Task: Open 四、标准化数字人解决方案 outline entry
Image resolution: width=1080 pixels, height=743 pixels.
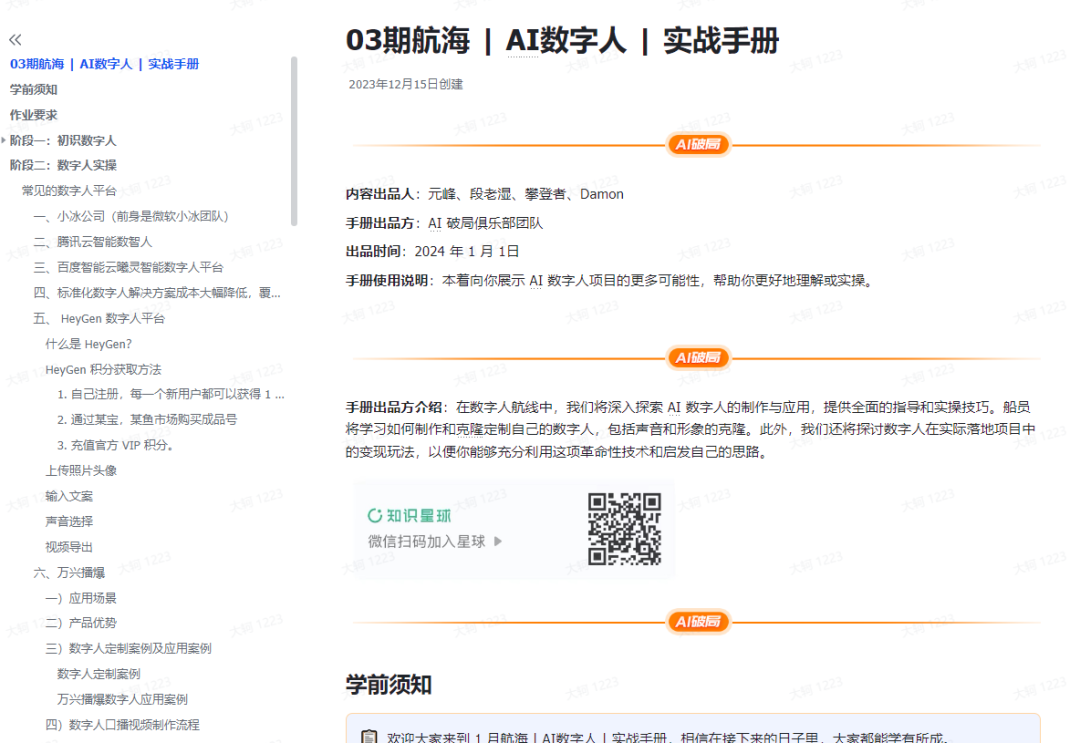Action: coord(157,293)
